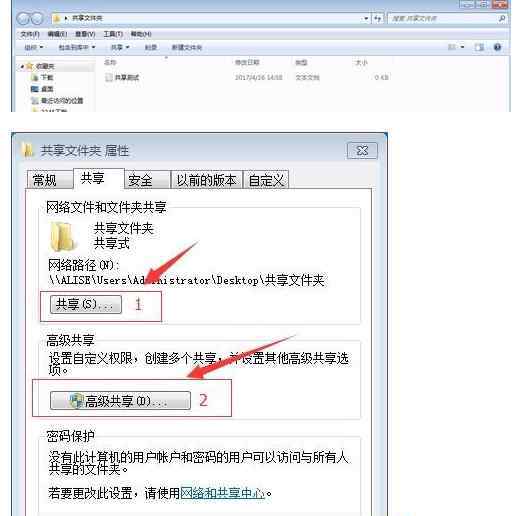
Task: Open the 网络和共享中心 link
Action: [x=223, y=493]
